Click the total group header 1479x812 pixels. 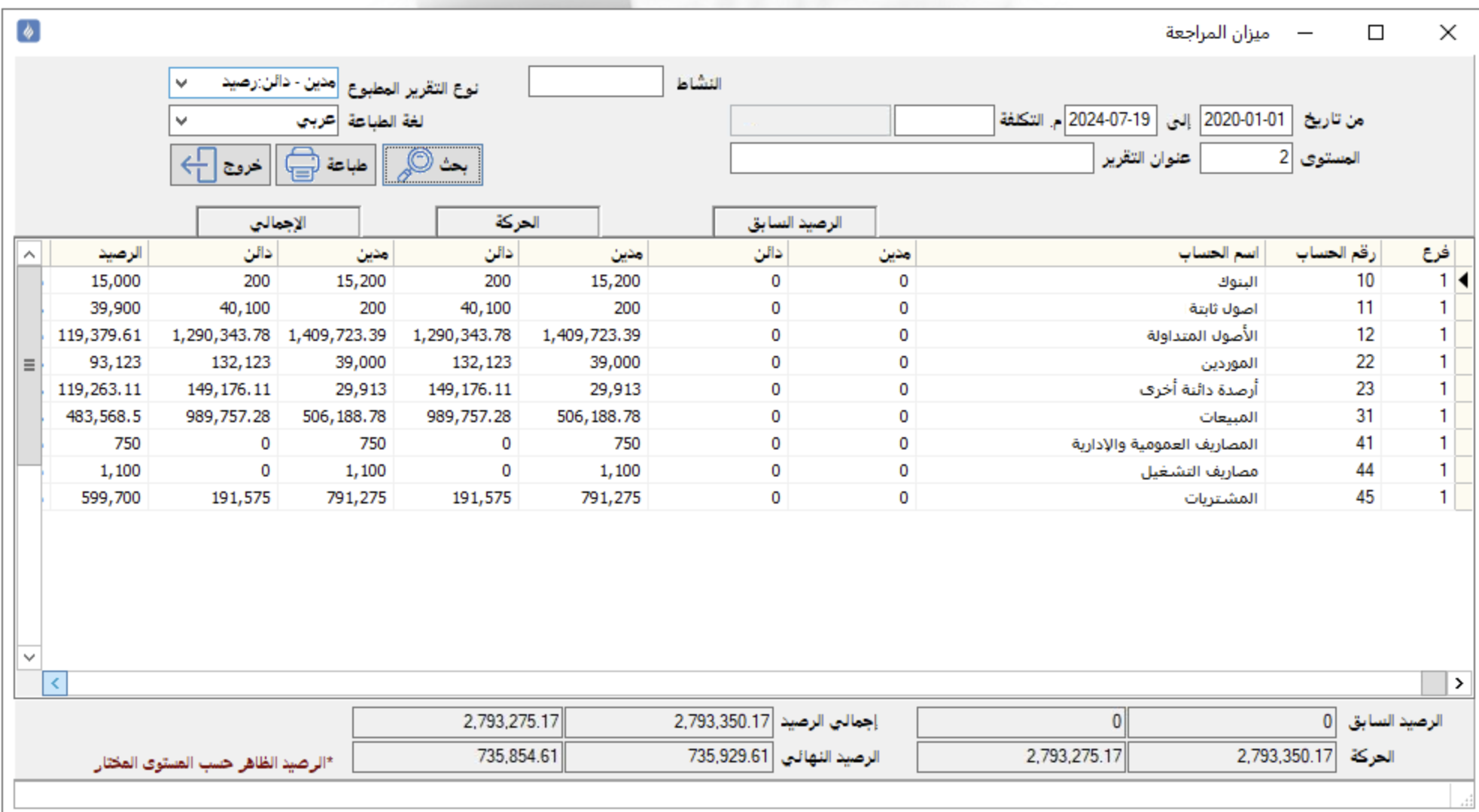point(278,223)
